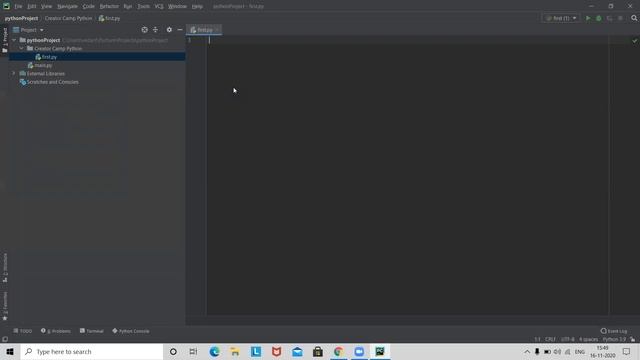The height and width of the screenshot is (360, 640).
Task: Click pythonProject in navigation breadcrumb
Action: (x=21, y=18)
